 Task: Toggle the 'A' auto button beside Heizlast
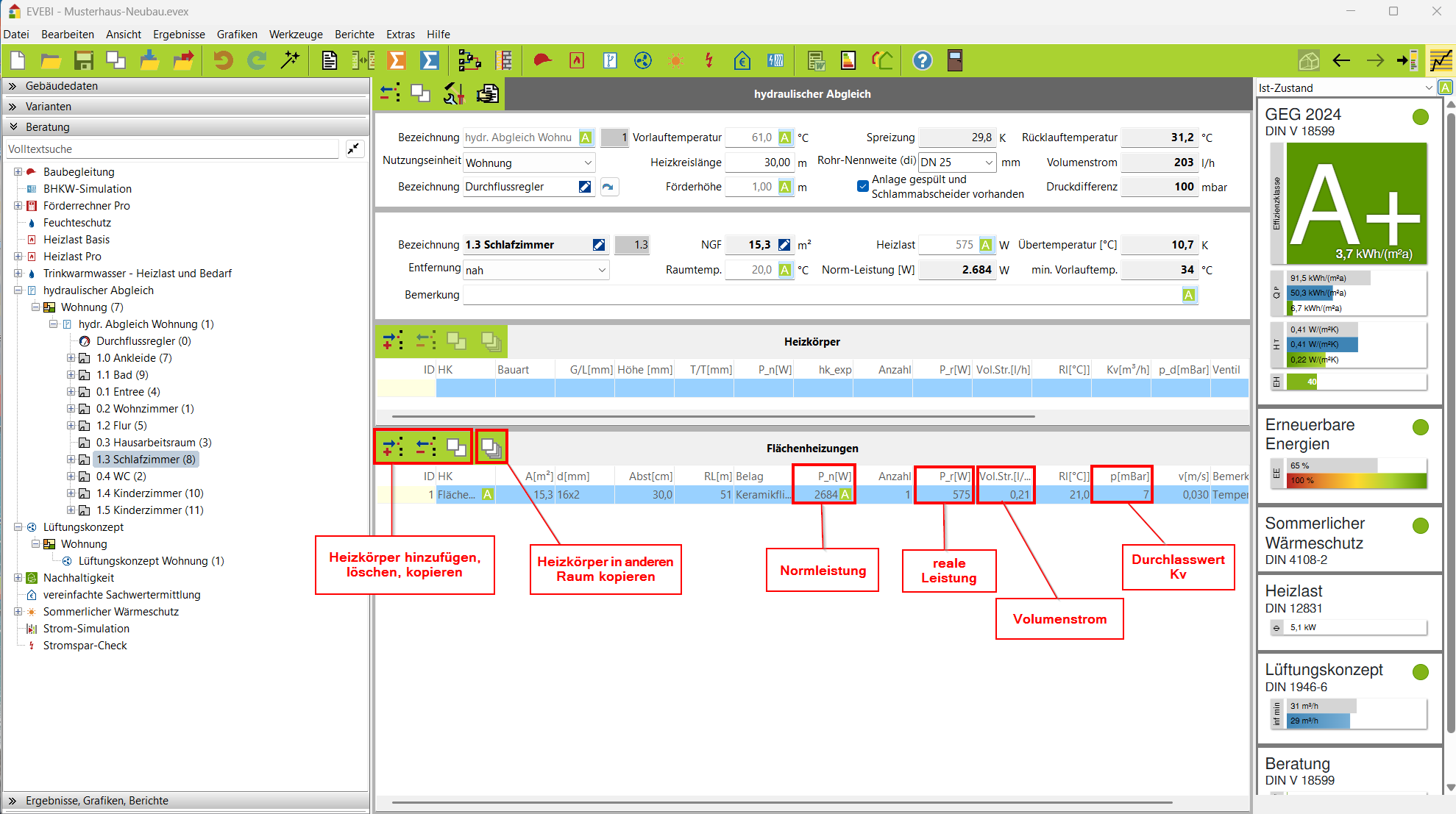(x=986, y=245)
